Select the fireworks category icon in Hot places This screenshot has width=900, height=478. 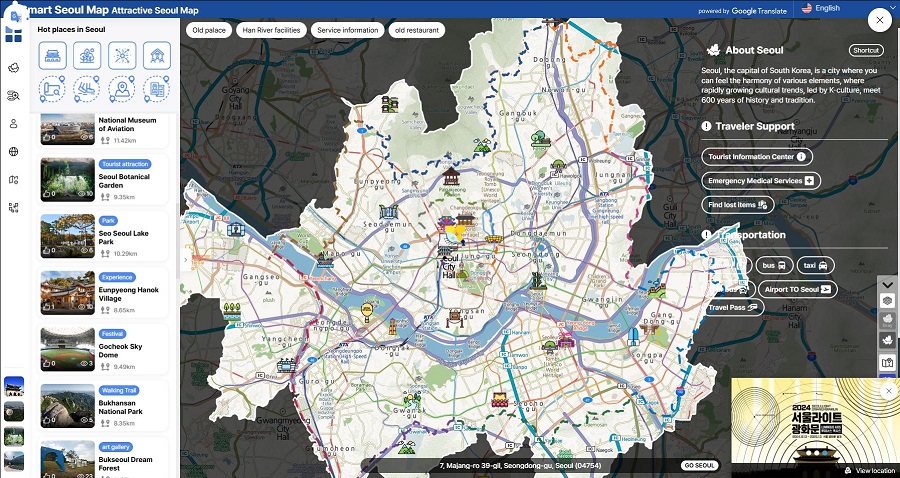click(x=122, y=55)
